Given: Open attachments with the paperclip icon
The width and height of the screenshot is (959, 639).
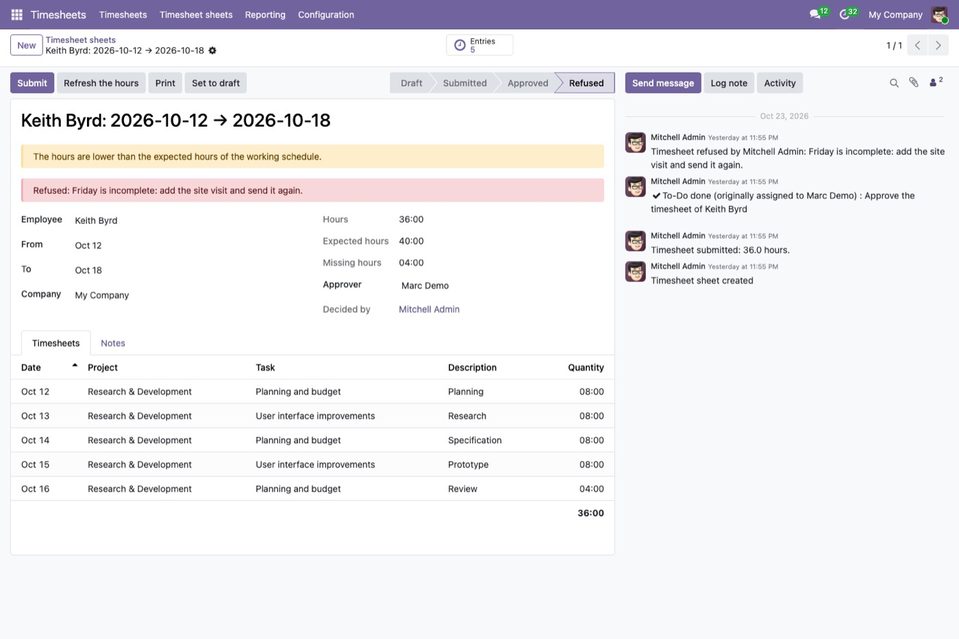Looking at the screenshot, I should point(914,83).
